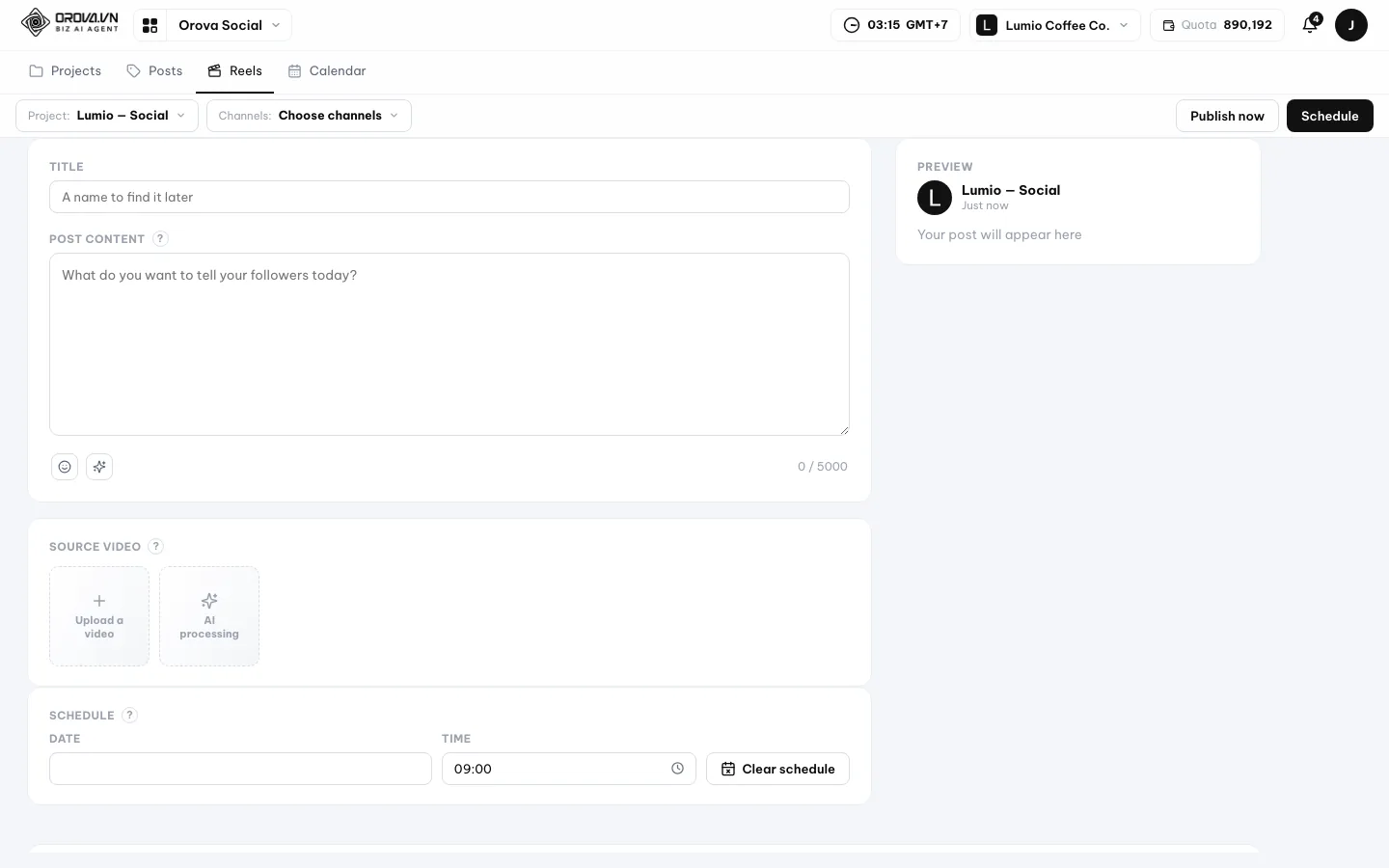Screen dimensions: 1389x868
Task: Go to the Projects tab
Action: (66, 71)
